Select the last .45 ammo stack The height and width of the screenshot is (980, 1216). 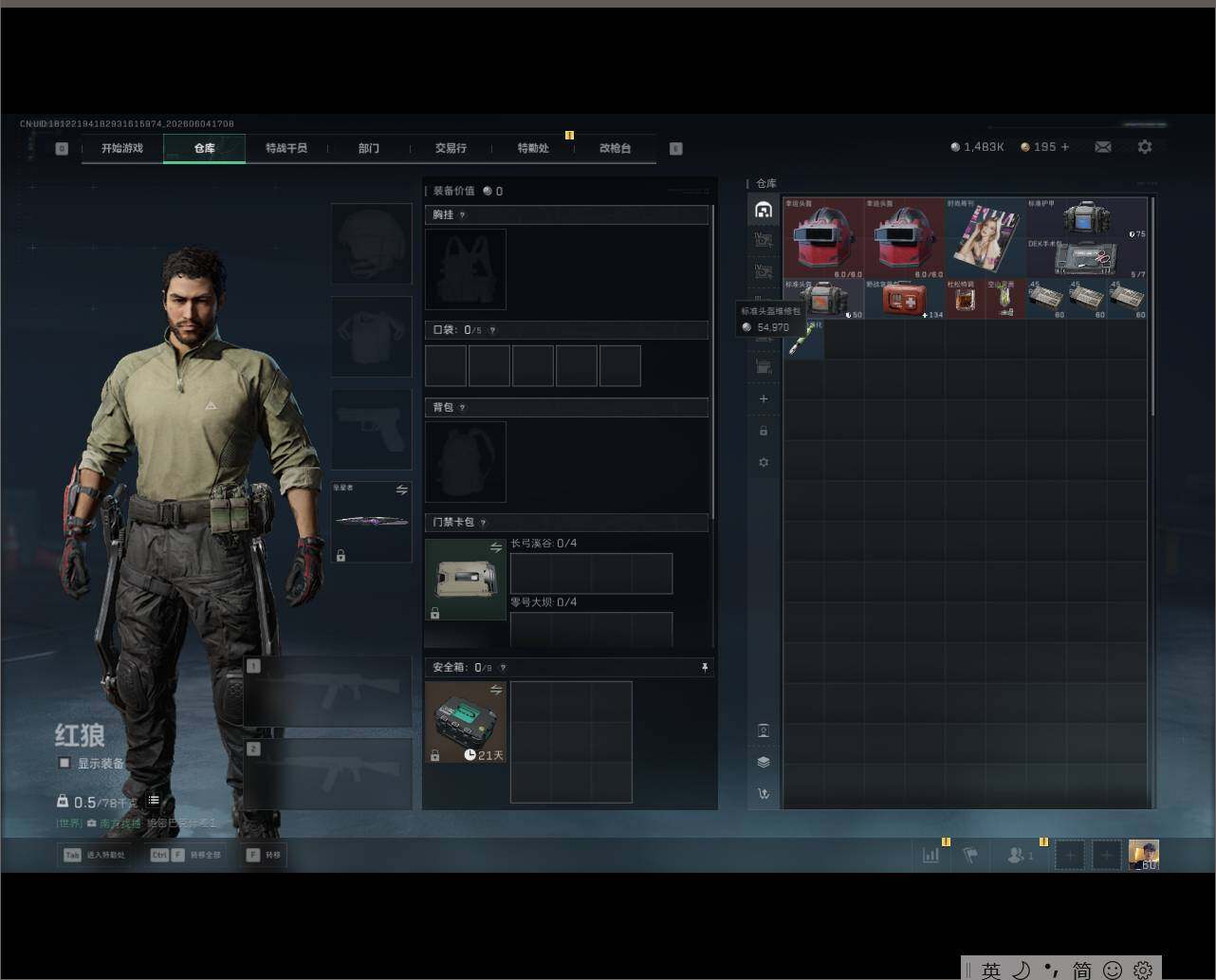(1128, 299)
